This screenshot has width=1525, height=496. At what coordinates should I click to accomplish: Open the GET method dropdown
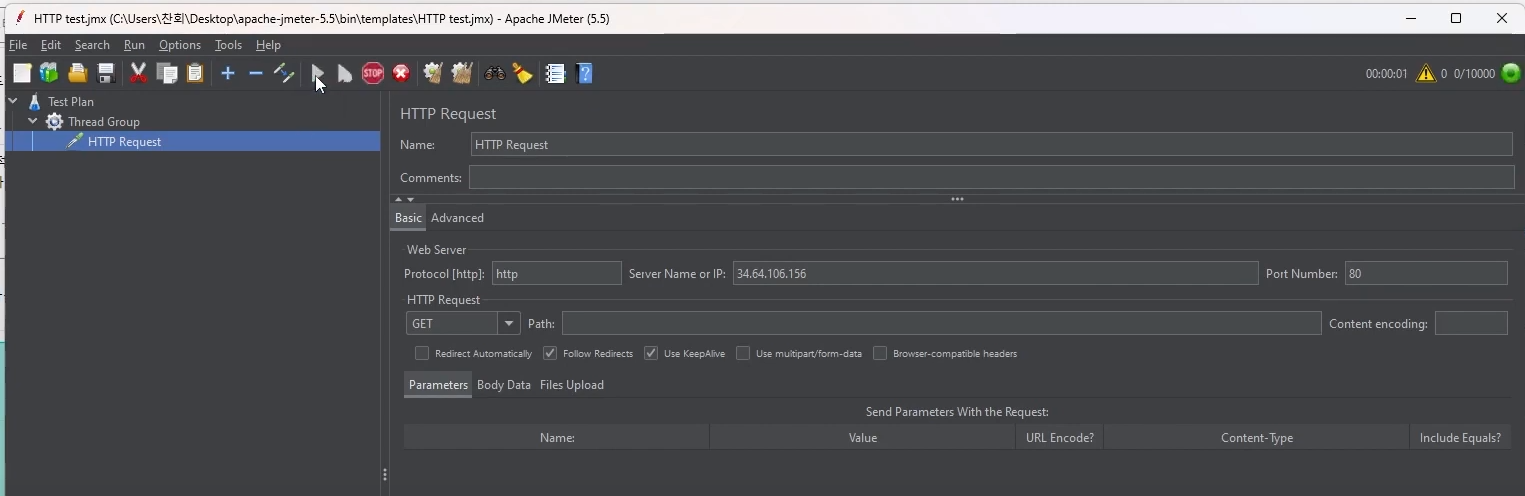tap(510, 324)
